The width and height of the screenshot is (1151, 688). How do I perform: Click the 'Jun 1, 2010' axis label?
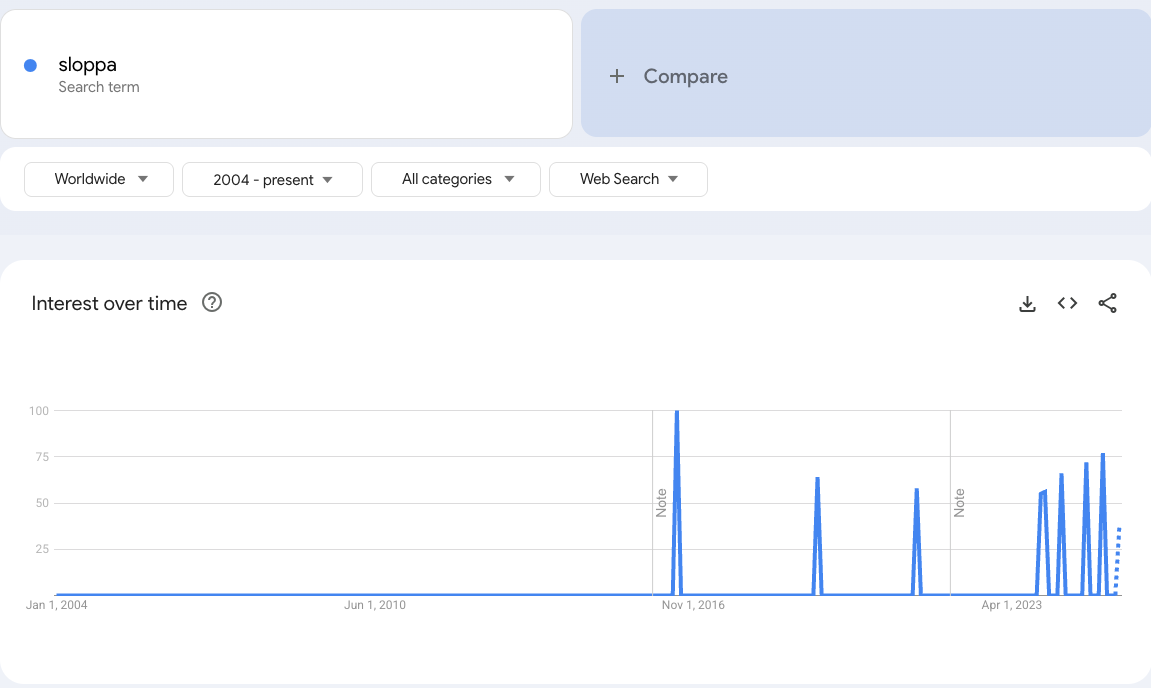click(375, 605)
